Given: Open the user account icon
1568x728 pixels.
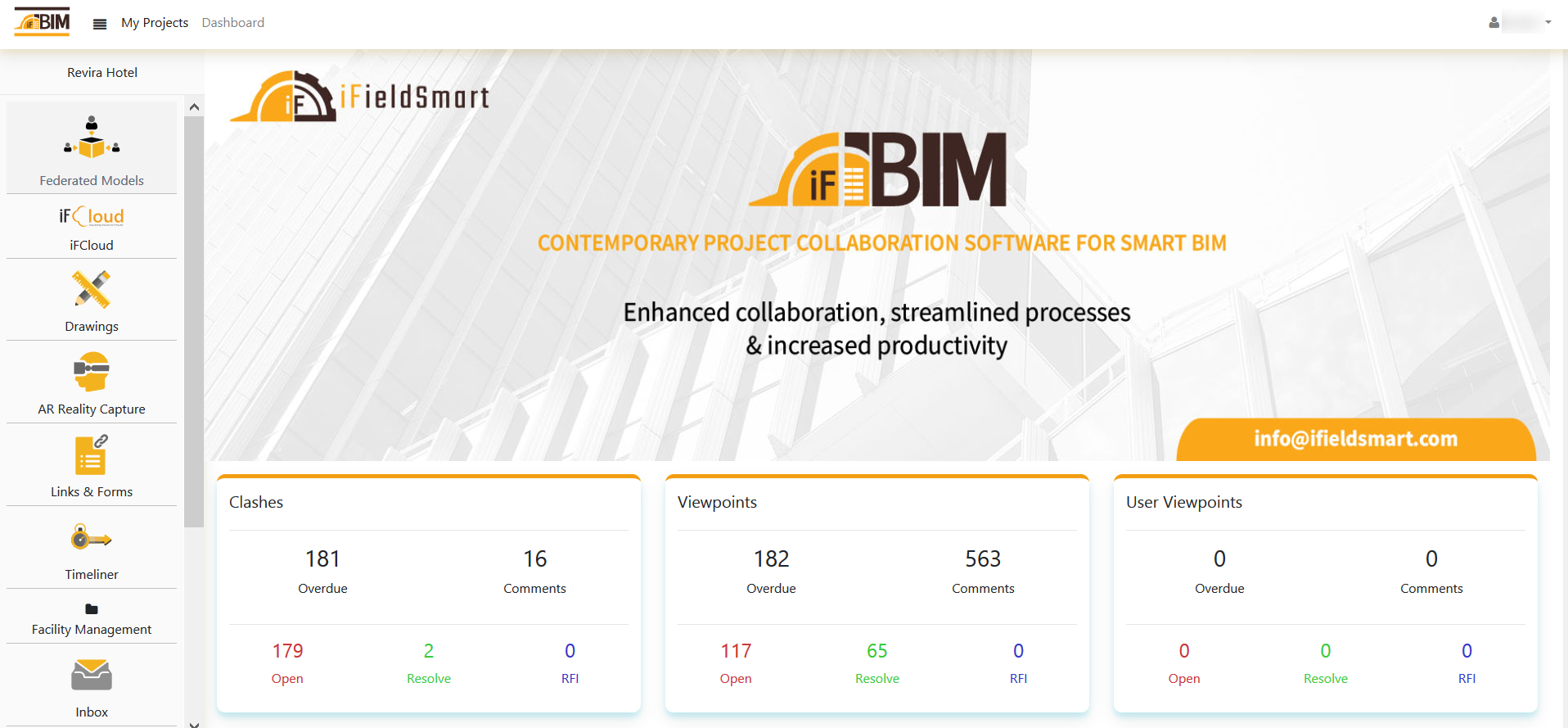Looking at the screenshot, I should tap(1494, 23).
